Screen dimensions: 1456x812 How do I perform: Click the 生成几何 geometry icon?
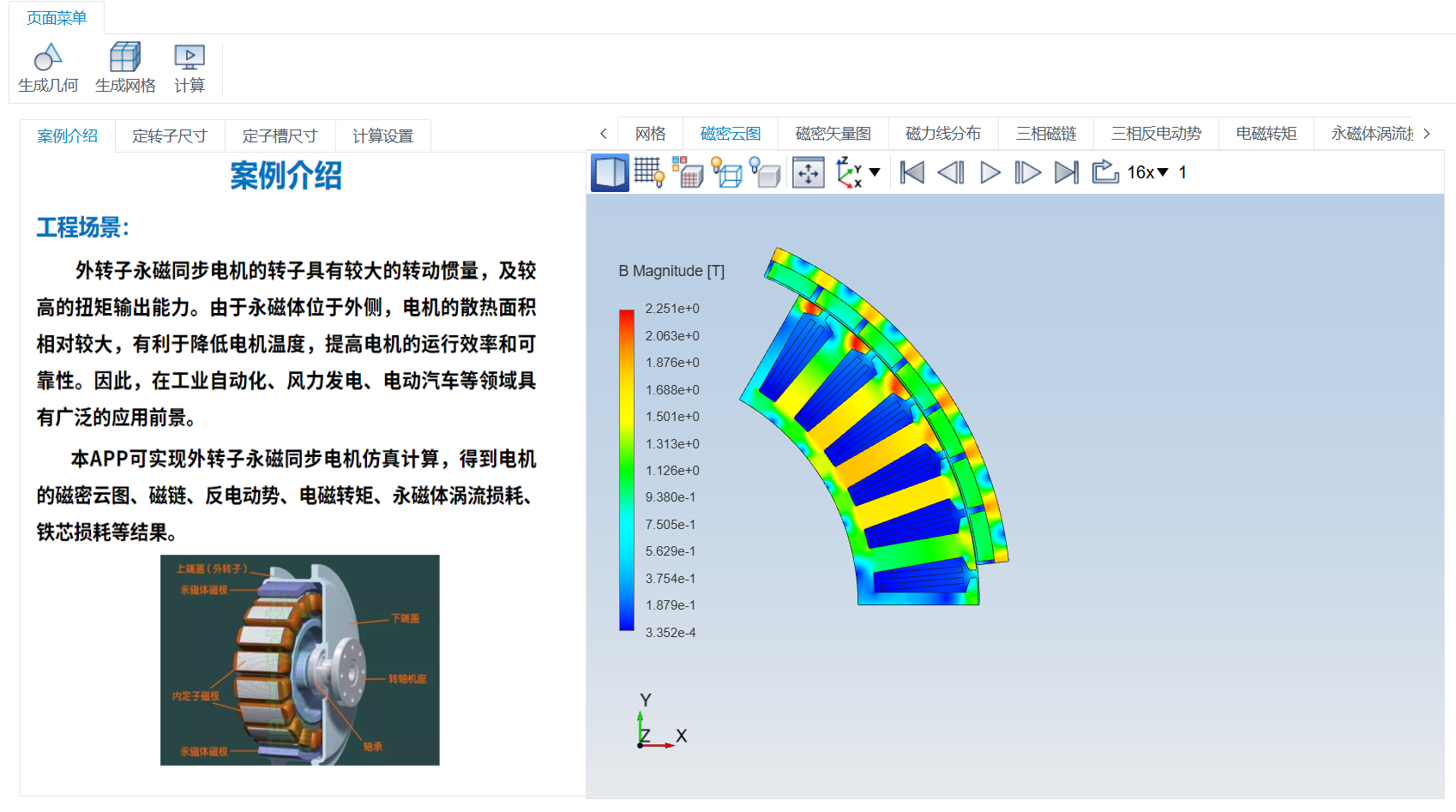tap(48, 57)
